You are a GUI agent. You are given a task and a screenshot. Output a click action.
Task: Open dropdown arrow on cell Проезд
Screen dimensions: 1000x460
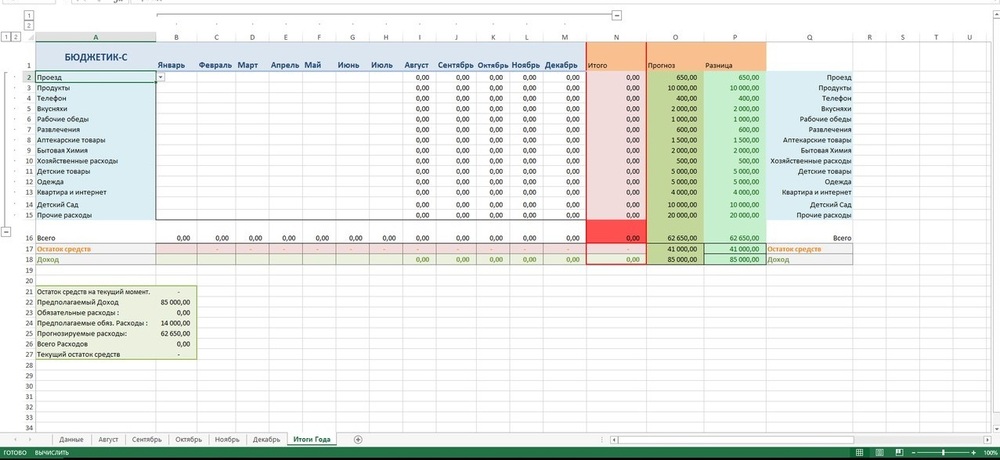click(160, 77)
